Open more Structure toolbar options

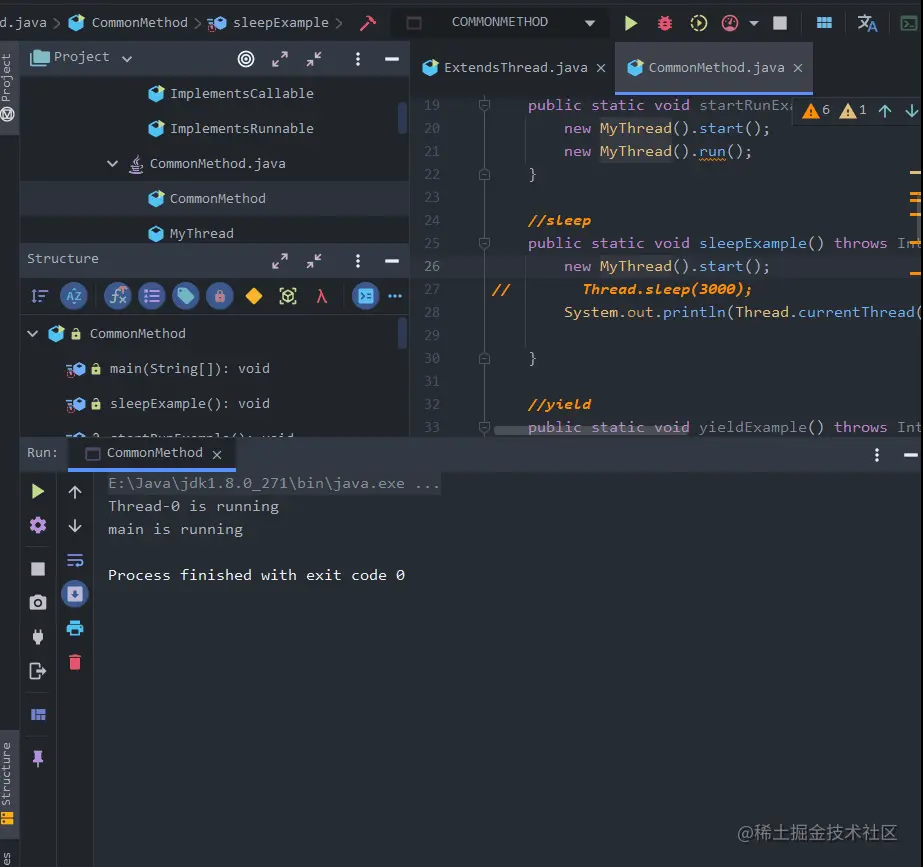[395, 296]
